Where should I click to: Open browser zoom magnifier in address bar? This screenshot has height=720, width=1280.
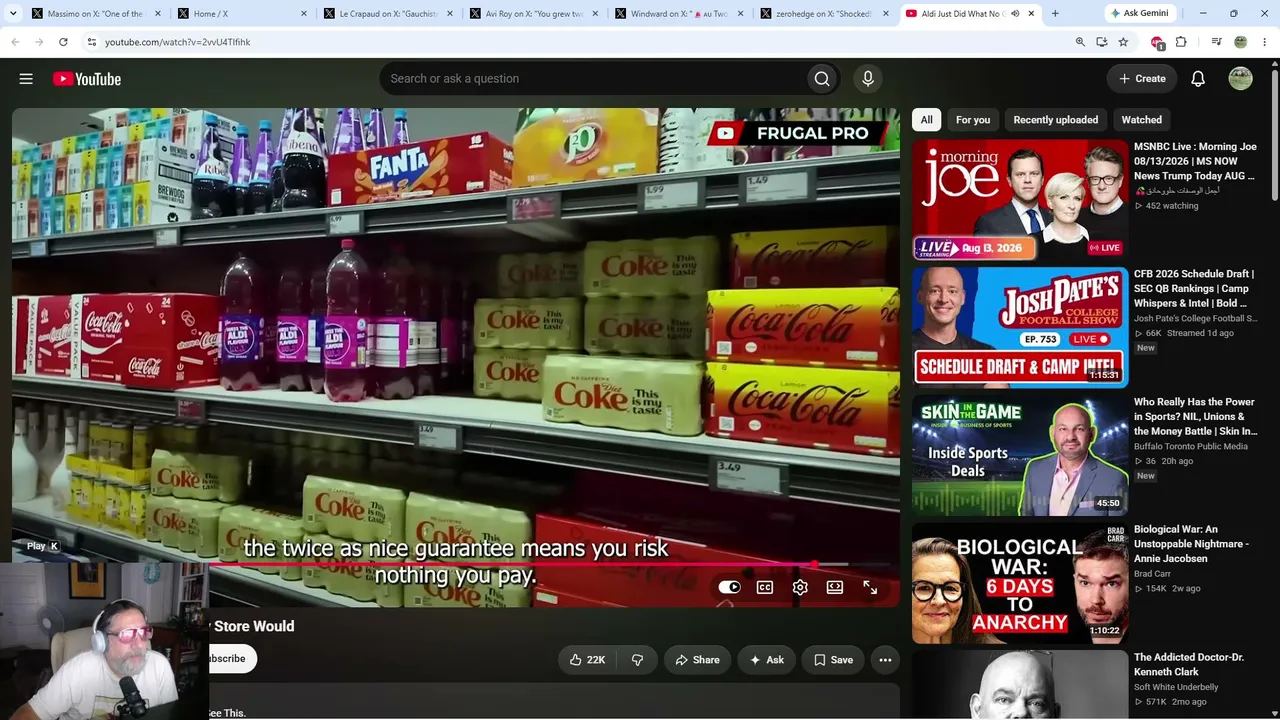(x=1080, y=42)
